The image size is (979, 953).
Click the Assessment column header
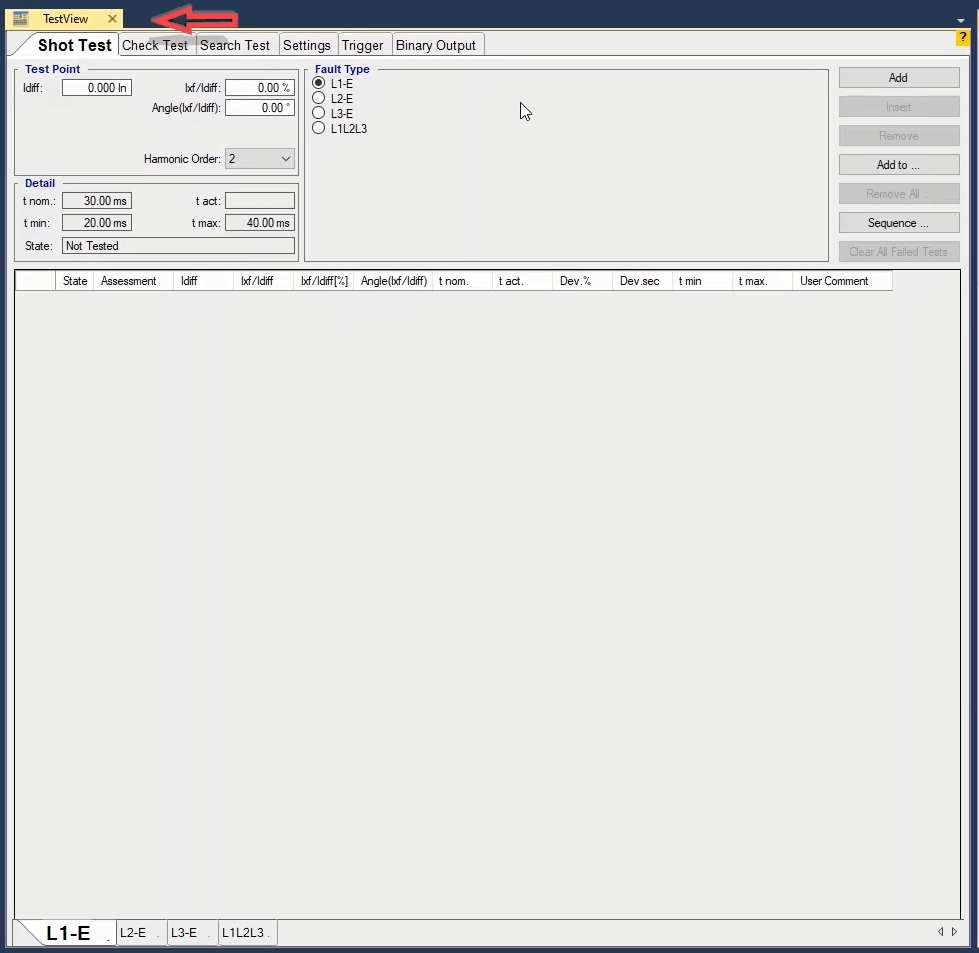(129, 281)
